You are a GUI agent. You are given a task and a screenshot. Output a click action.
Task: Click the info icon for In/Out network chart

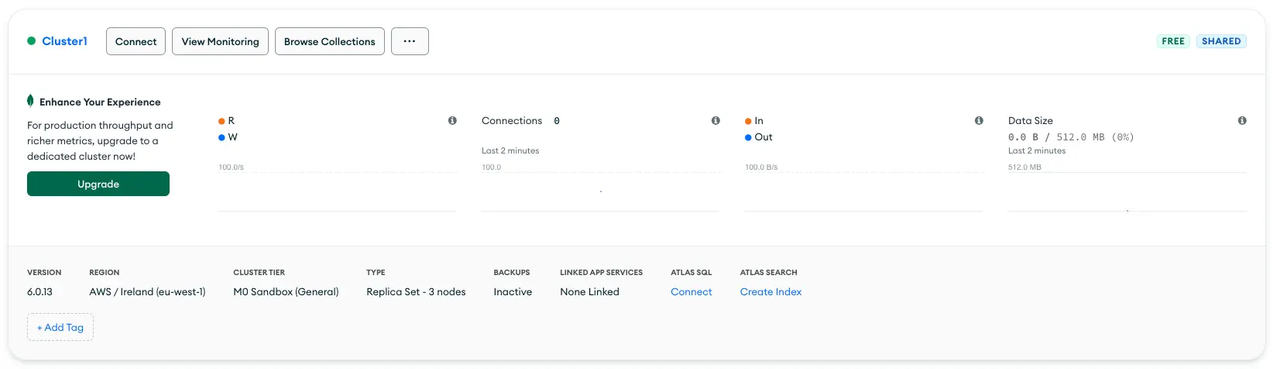point(979,121)
